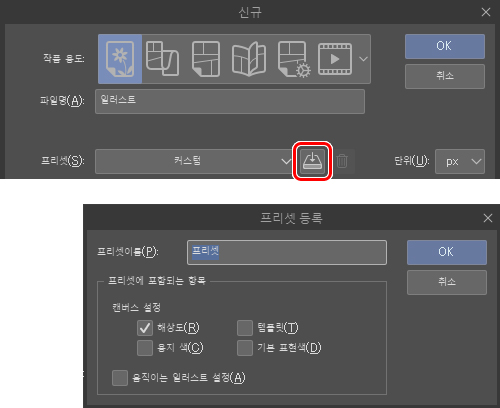Enable 움직이는 일러스트 설정(A) checkbox
The height and width of the screenshot is (408, 500).
tap(120, 378)
